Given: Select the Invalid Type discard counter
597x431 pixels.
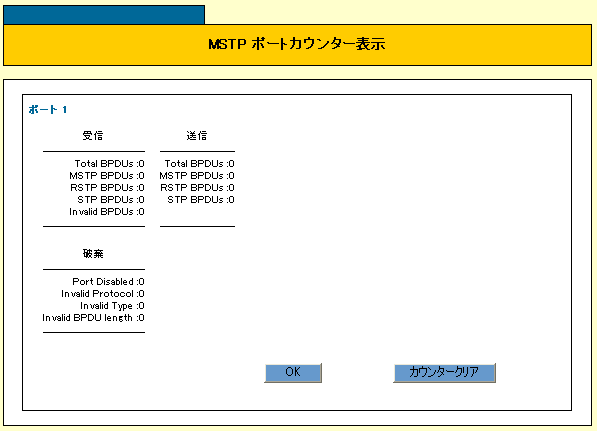Looking at the screenshot, I should pos(112,306).
